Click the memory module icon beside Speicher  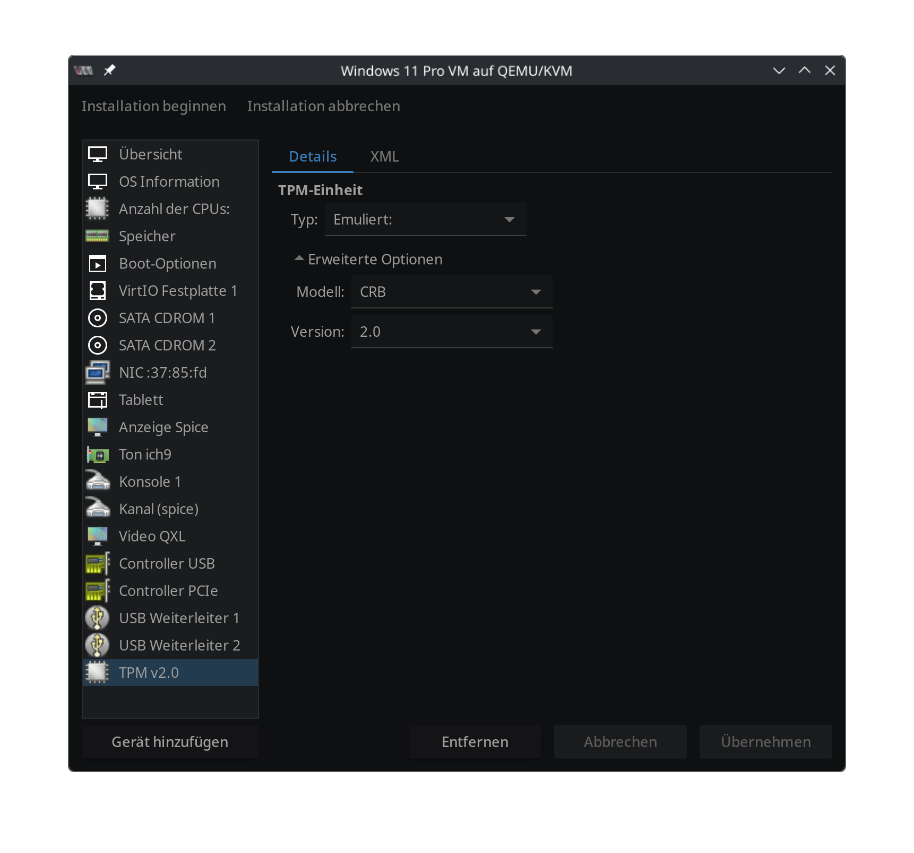97,236
